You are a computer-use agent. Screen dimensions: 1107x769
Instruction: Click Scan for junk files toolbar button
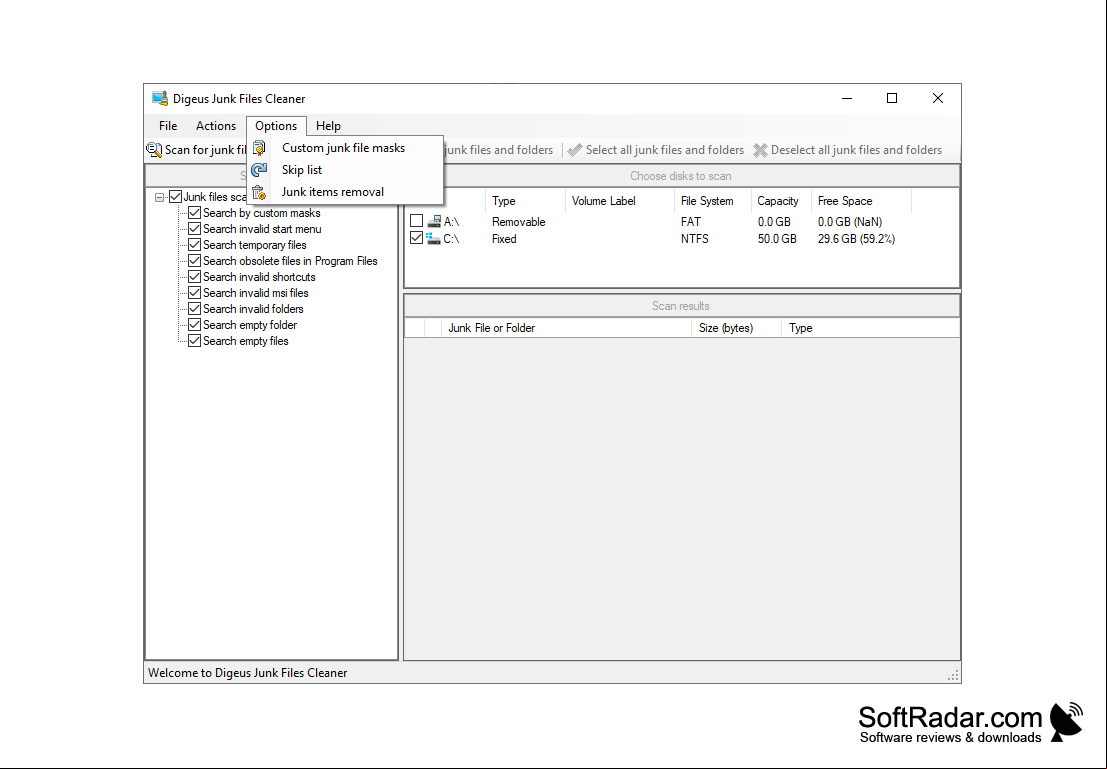click(x=196, y=150)
